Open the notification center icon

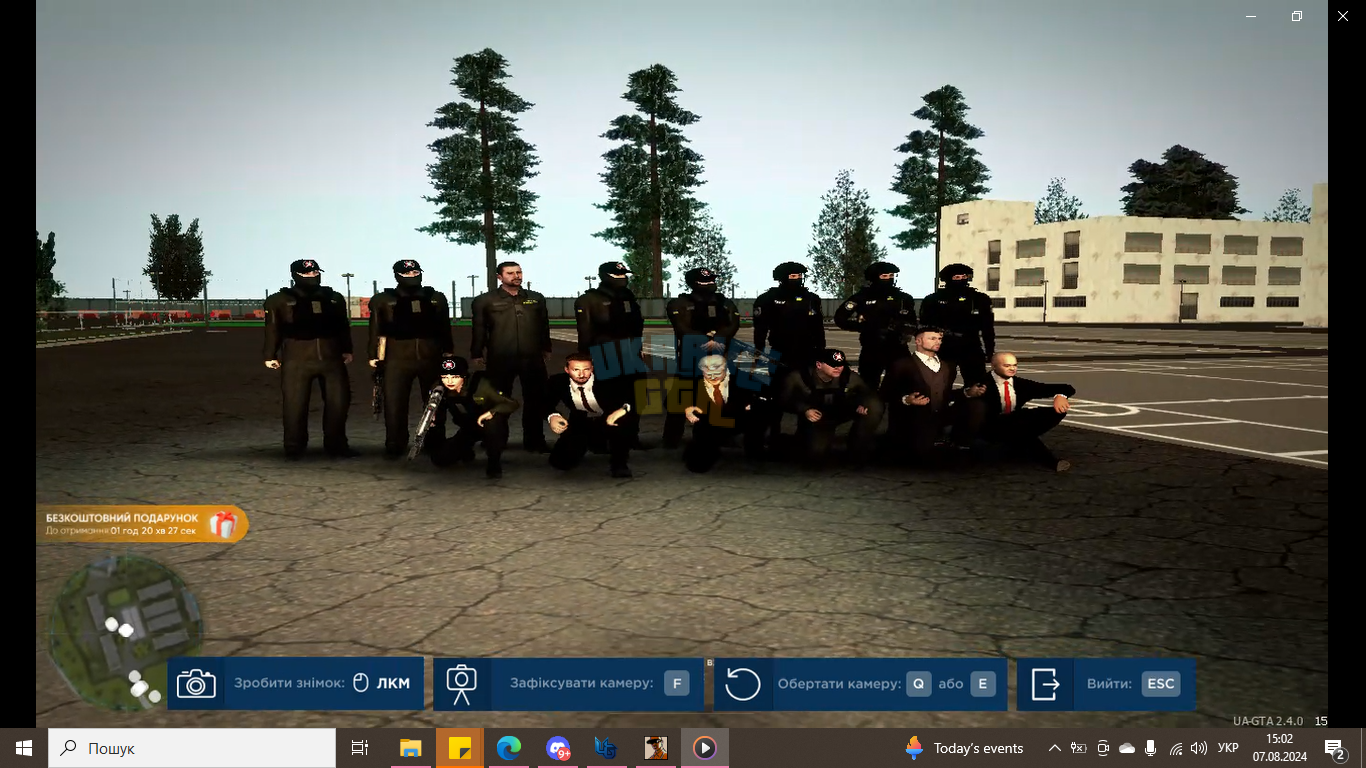(1335, 748)
